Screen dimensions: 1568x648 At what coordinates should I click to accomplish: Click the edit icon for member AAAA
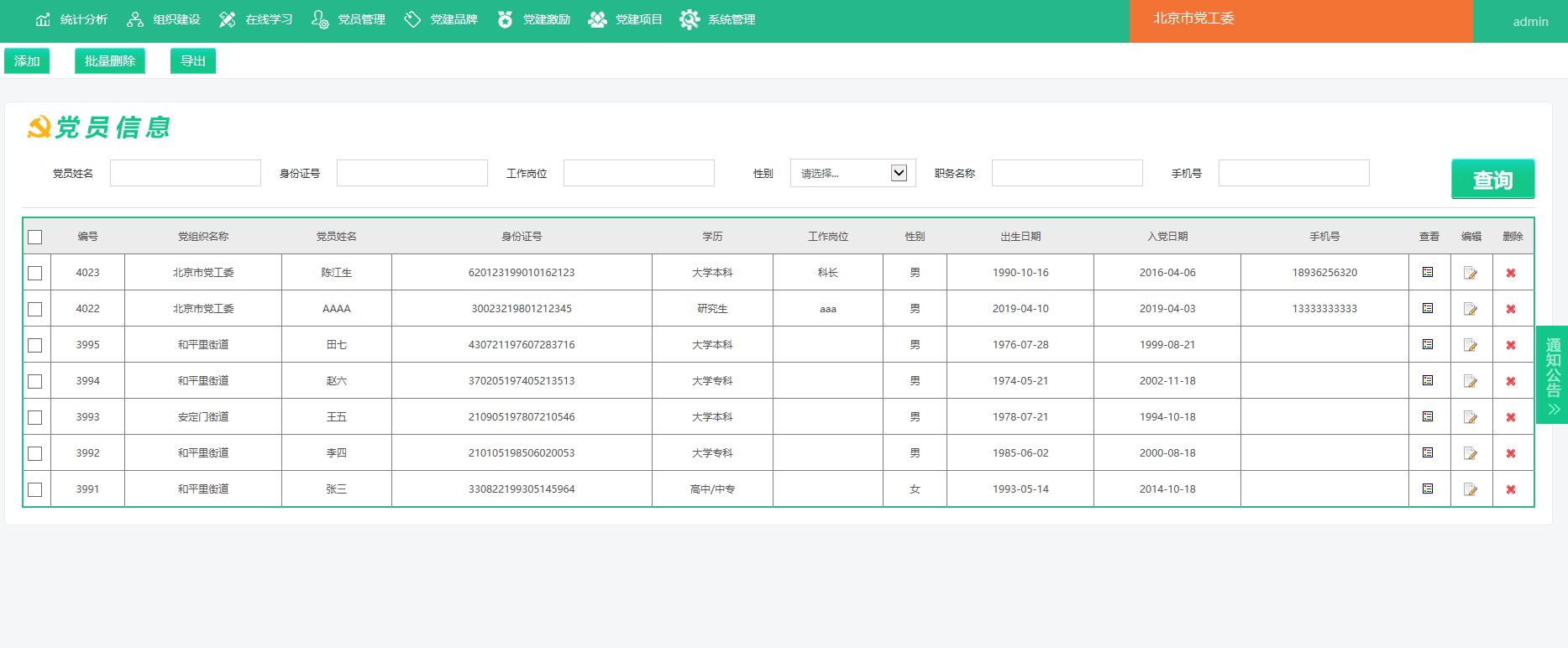click(1471, 309)
